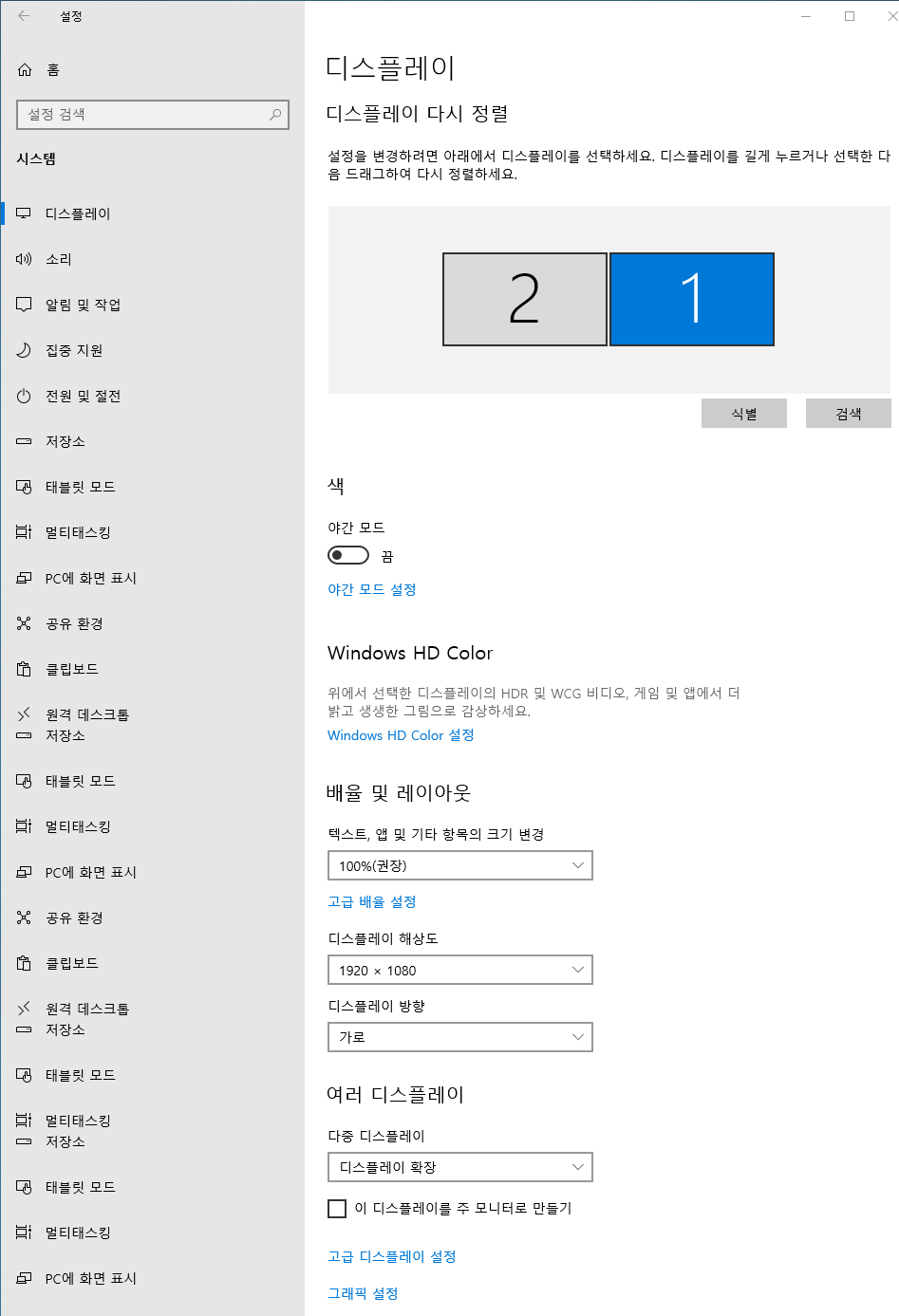Expand the 가로 orientation dropdown

460,1037
